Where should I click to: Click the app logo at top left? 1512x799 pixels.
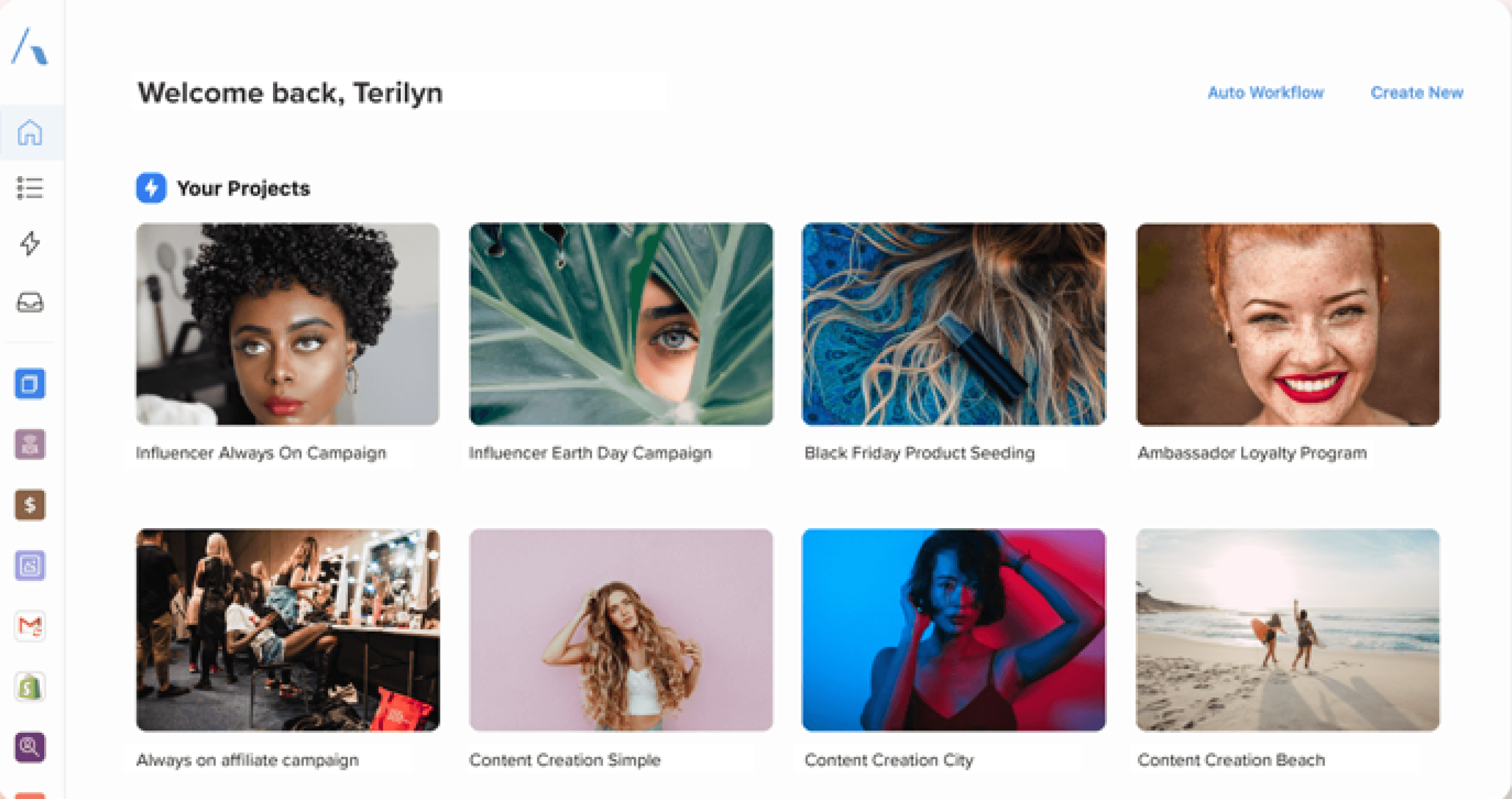tap(30, 46)
